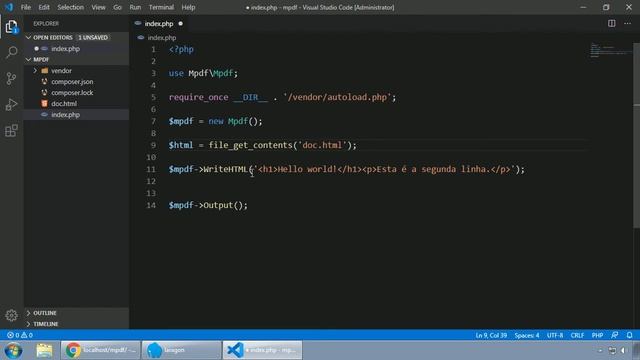Click file_get_contents function name on line 9
The image size is (640, 360).
(x=251, y=145)
